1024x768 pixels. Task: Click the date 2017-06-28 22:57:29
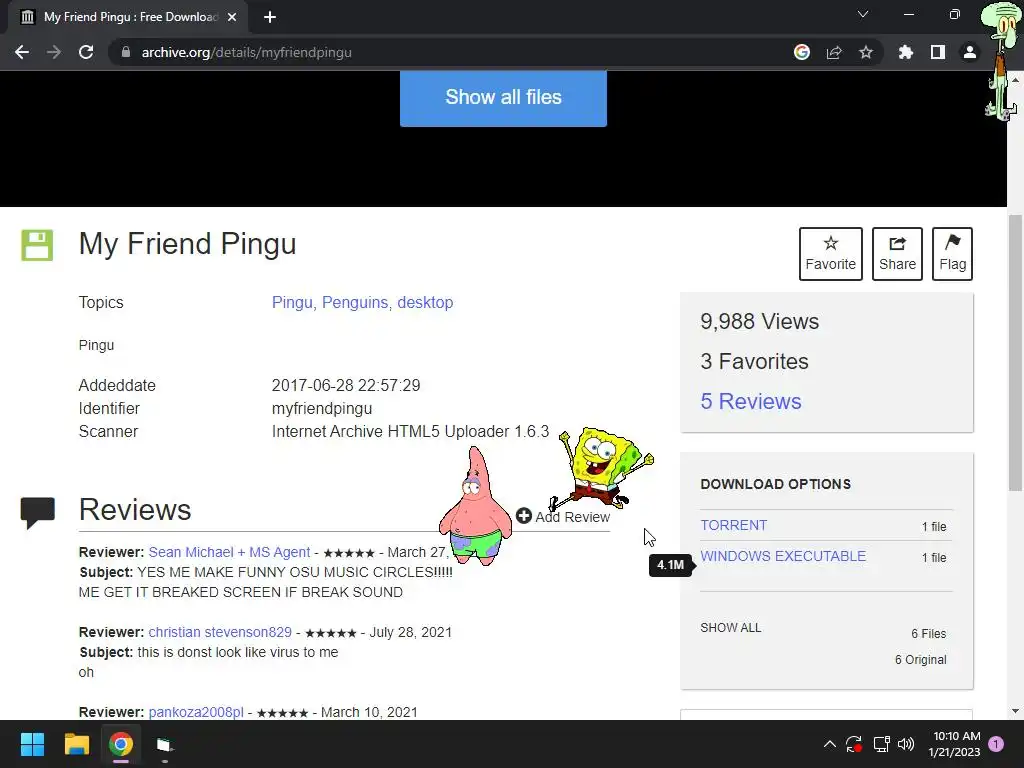pos(346,385)
